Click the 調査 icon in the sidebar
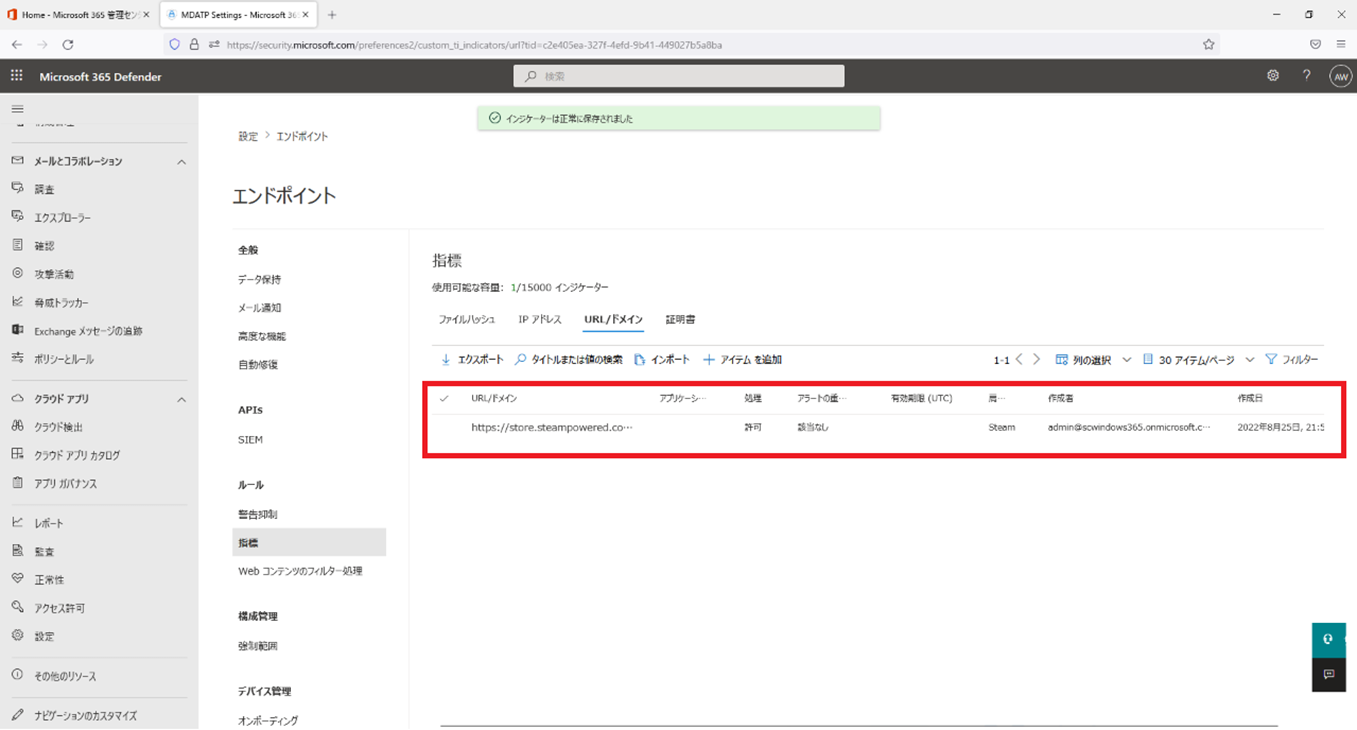This screenshot has width=1357, height=730. 17,188
